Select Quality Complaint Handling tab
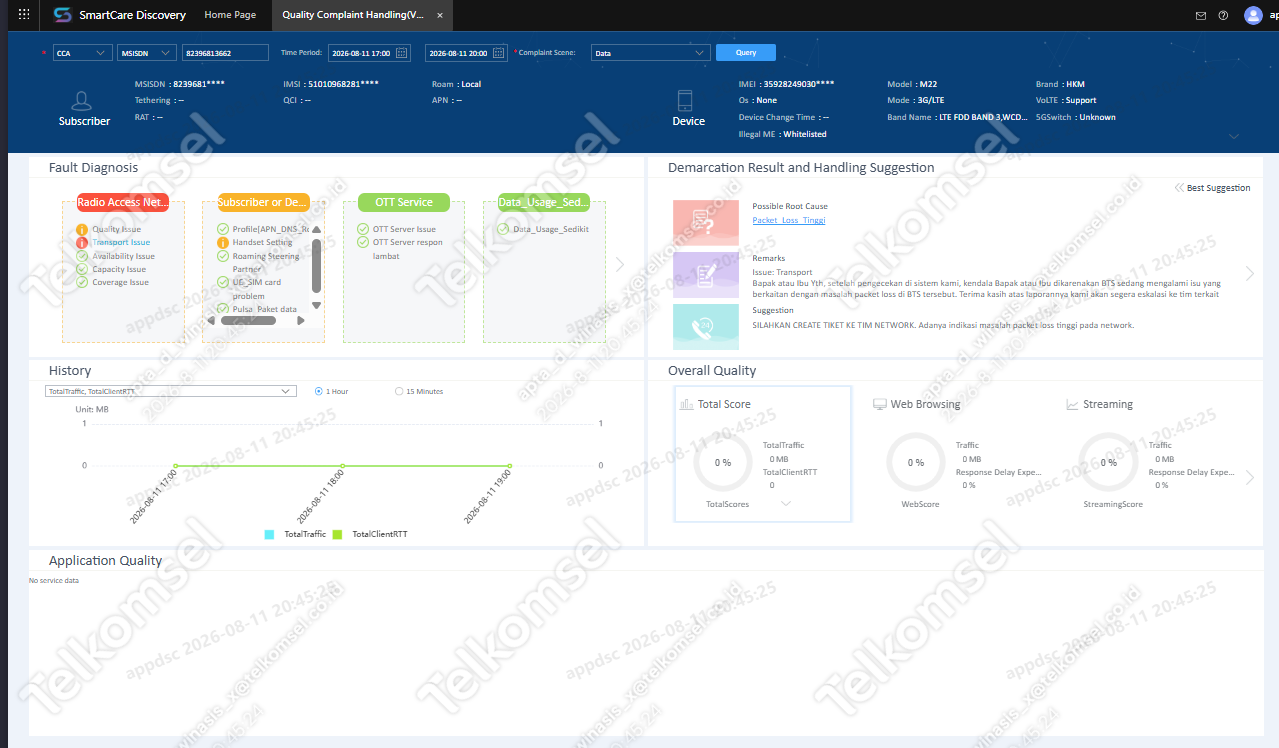Image resolution: width=1279 pixels, height=748 pixels. coord(355,15)
